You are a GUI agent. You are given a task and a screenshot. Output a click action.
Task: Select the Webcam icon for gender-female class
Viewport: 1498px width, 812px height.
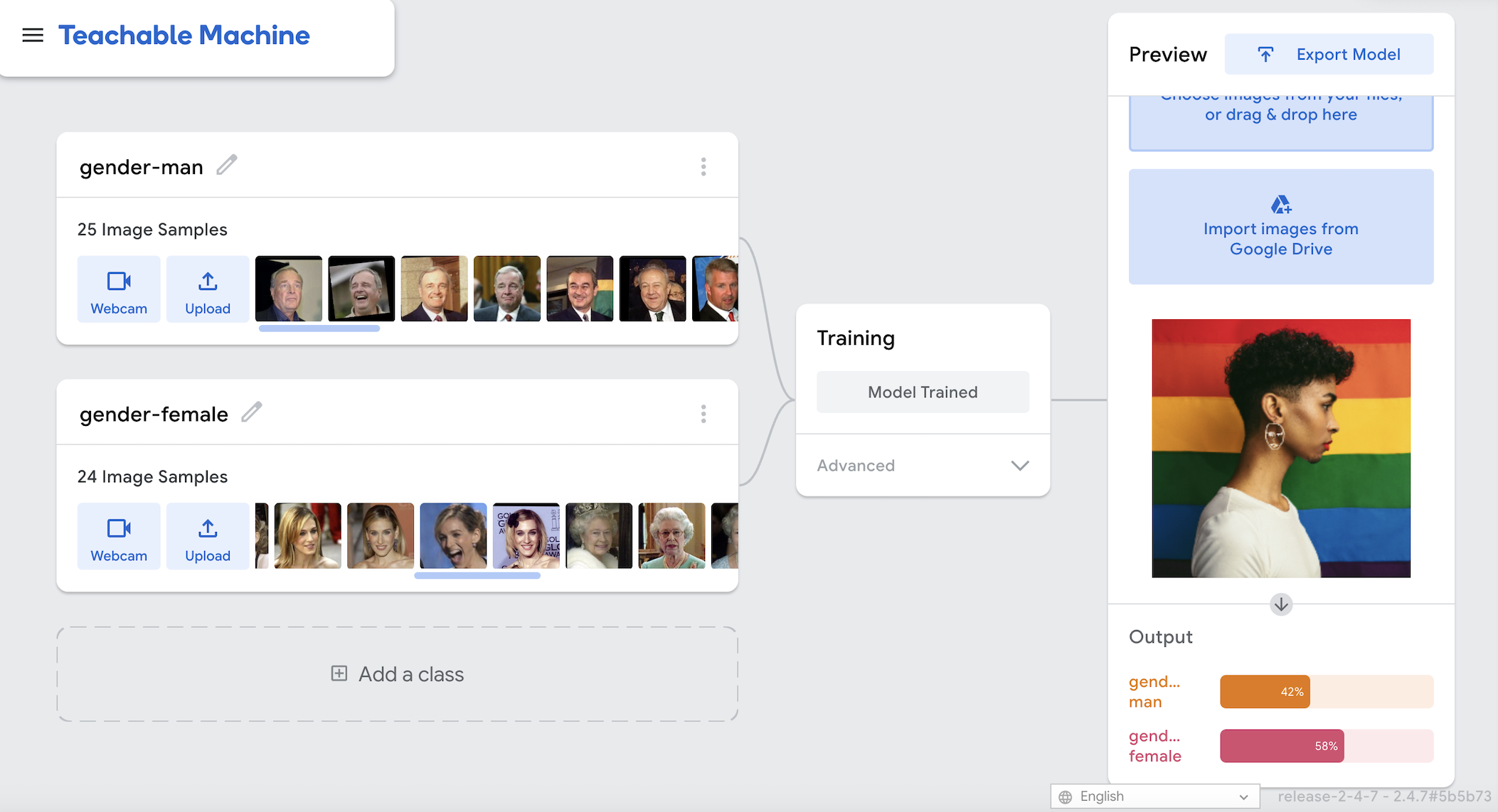118,528
